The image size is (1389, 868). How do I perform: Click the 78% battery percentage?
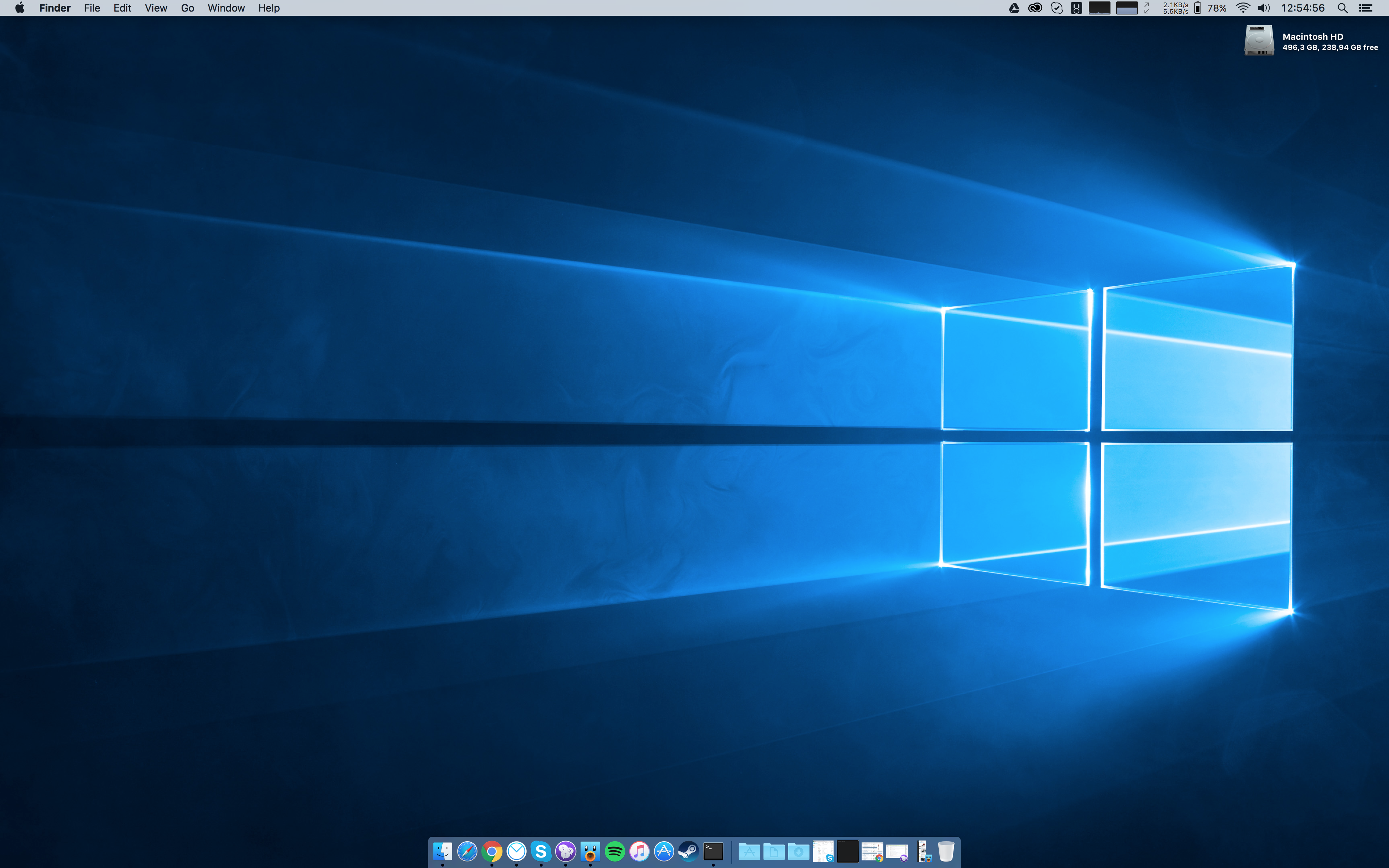click(1217, 8)
